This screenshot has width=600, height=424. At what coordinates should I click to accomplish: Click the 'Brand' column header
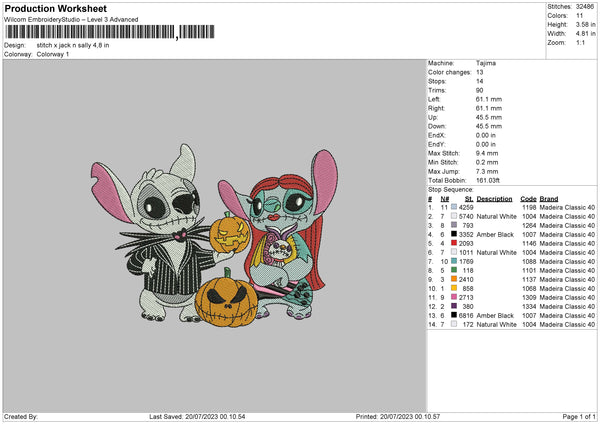tap(549, 199)
